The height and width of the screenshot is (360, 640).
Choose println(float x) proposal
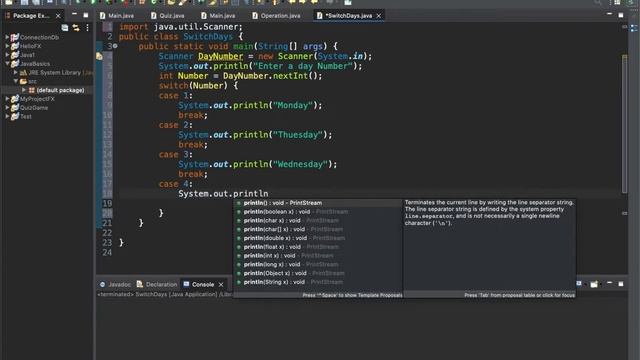(318, 247)
